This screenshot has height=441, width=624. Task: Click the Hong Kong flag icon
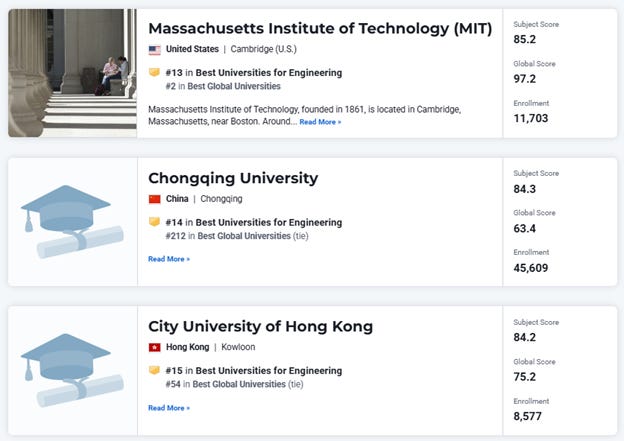[154, 347]
